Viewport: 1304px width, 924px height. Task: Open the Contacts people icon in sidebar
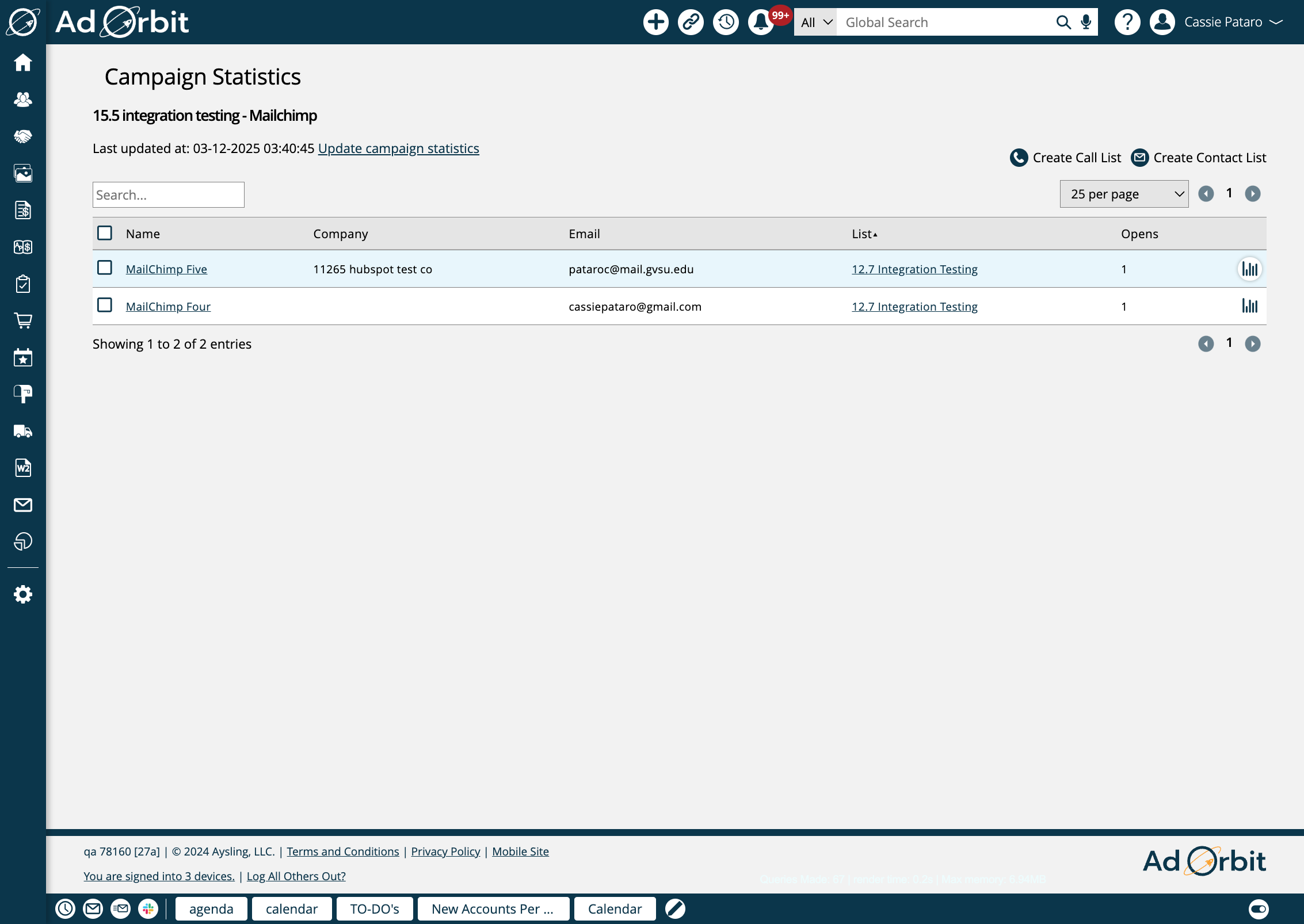click(23, 99)
